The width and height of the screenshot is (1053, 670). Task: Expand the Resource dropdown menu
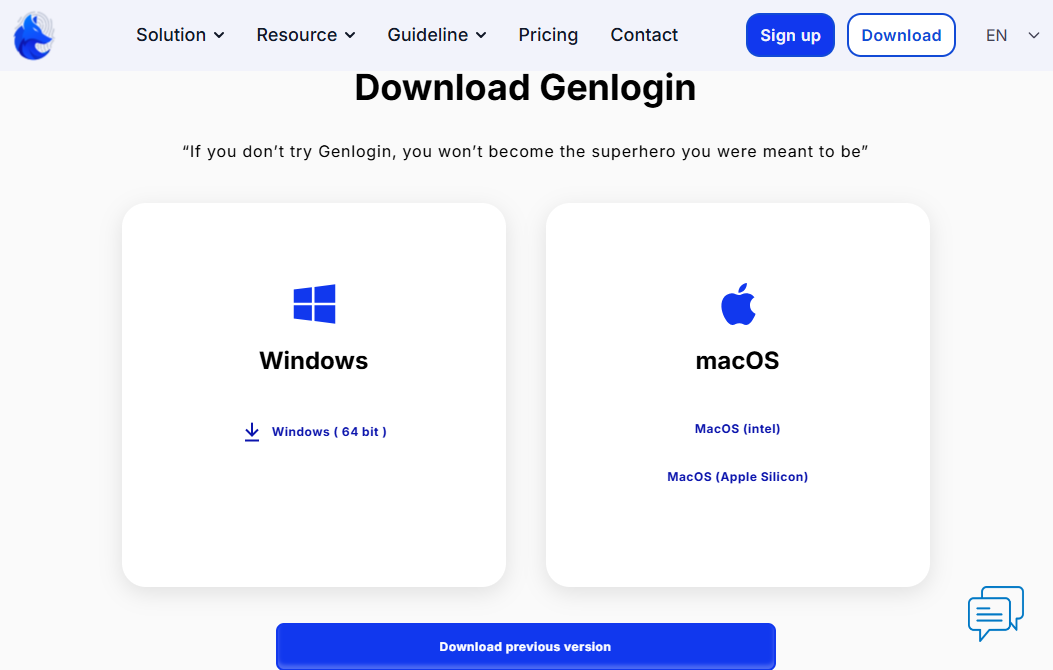pos(298,35)
